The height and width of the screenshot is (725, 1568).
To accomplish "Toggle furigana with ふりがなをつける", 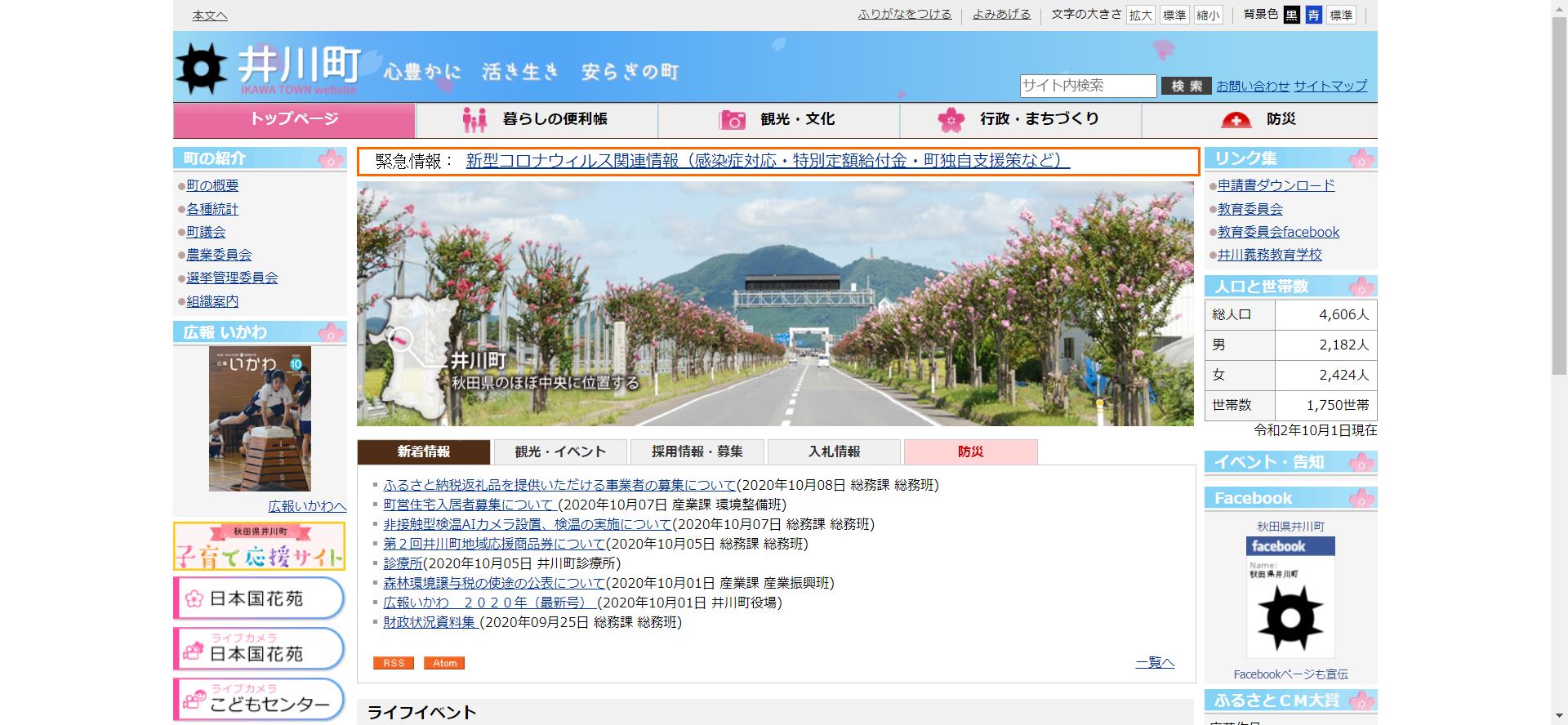I will click(904, 15).
